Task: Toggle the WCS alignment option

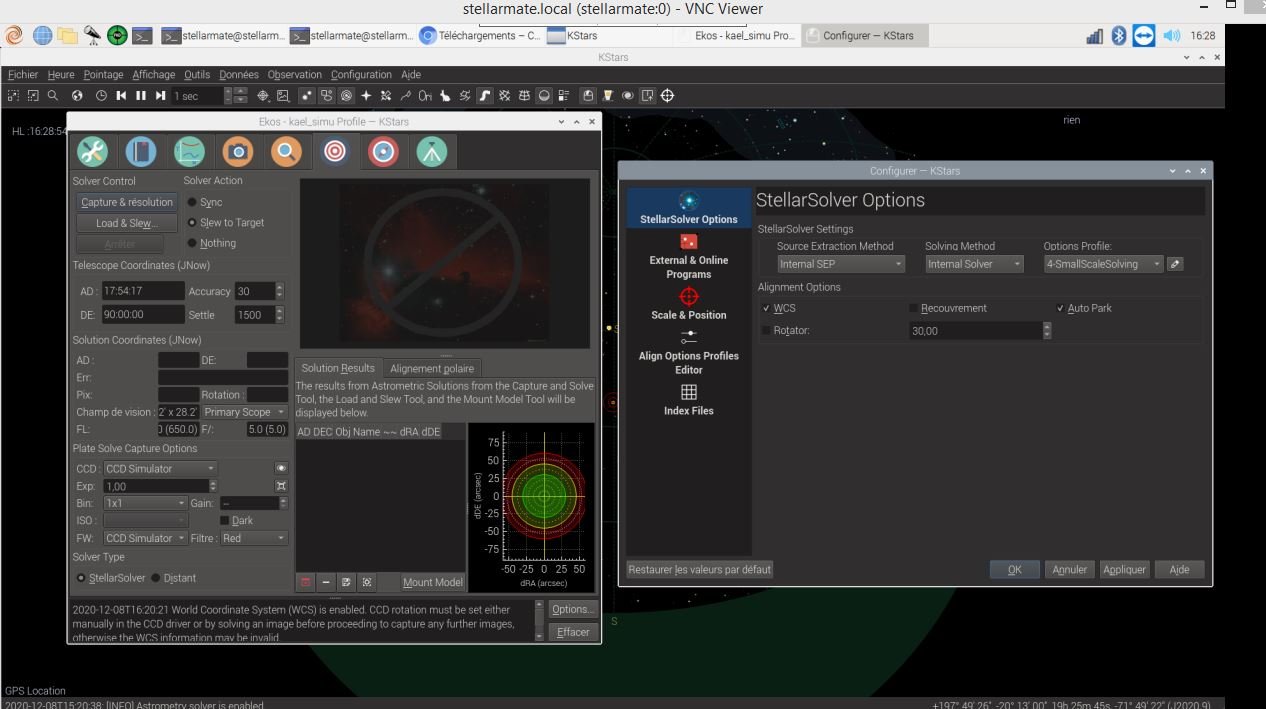Action: coord(779,308)
